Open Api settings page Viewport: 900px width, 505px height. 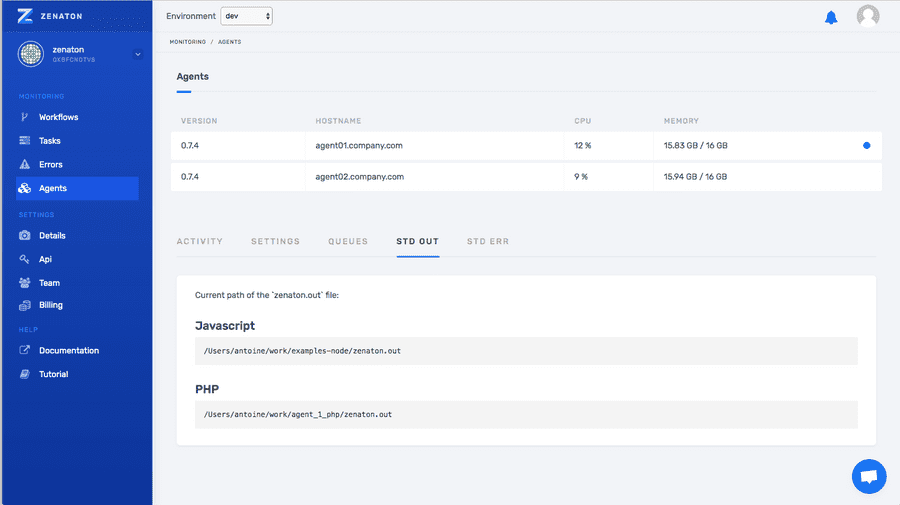(x=45, y=259)
